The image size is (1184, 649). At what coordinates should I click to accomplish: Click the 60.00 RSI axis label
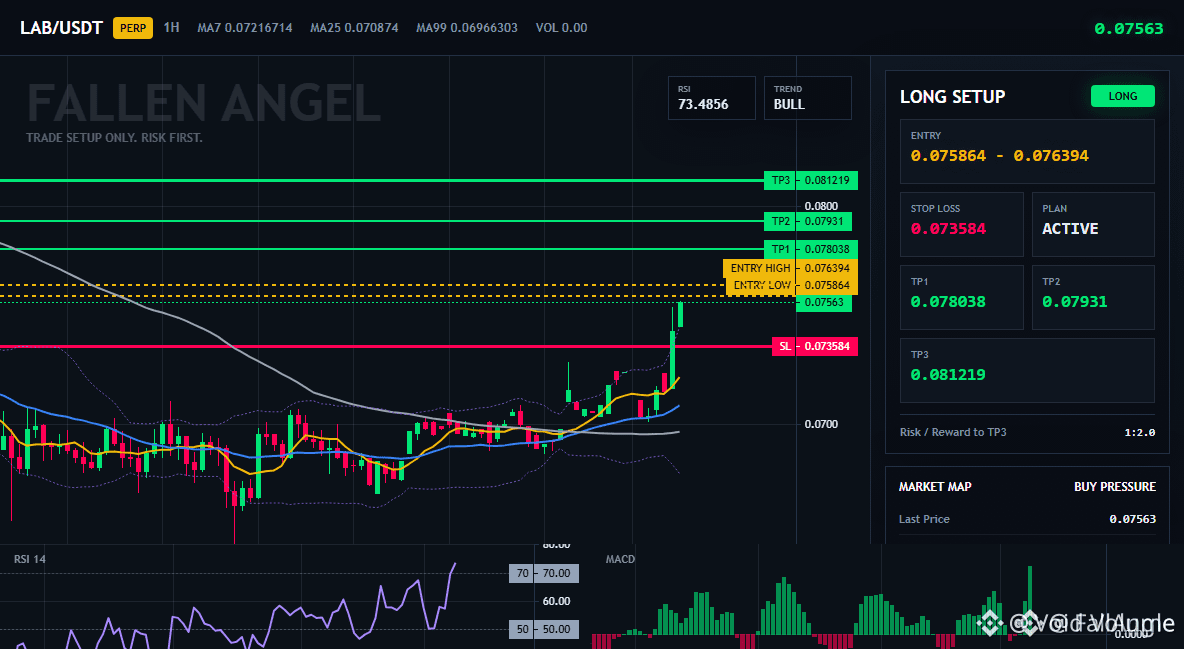pyautogui.click(x=556, y=601)
